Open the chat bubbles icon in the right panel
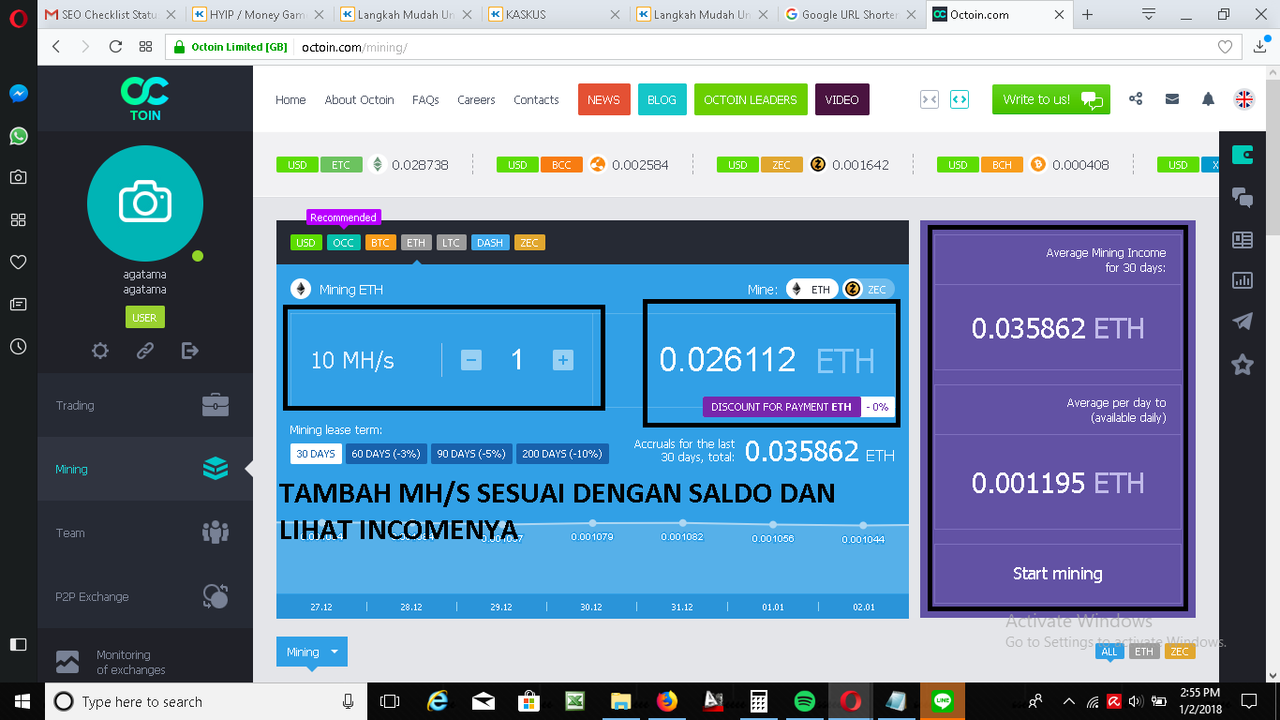The image size is (1280, 720). pyautogui.click(x=1243, y=197)
